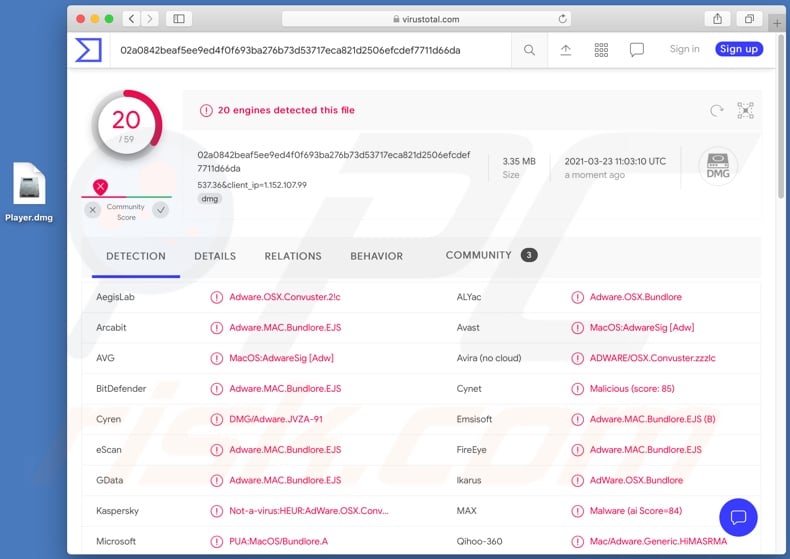
Task: Open the apps grid icon
Action: (601, 50)
